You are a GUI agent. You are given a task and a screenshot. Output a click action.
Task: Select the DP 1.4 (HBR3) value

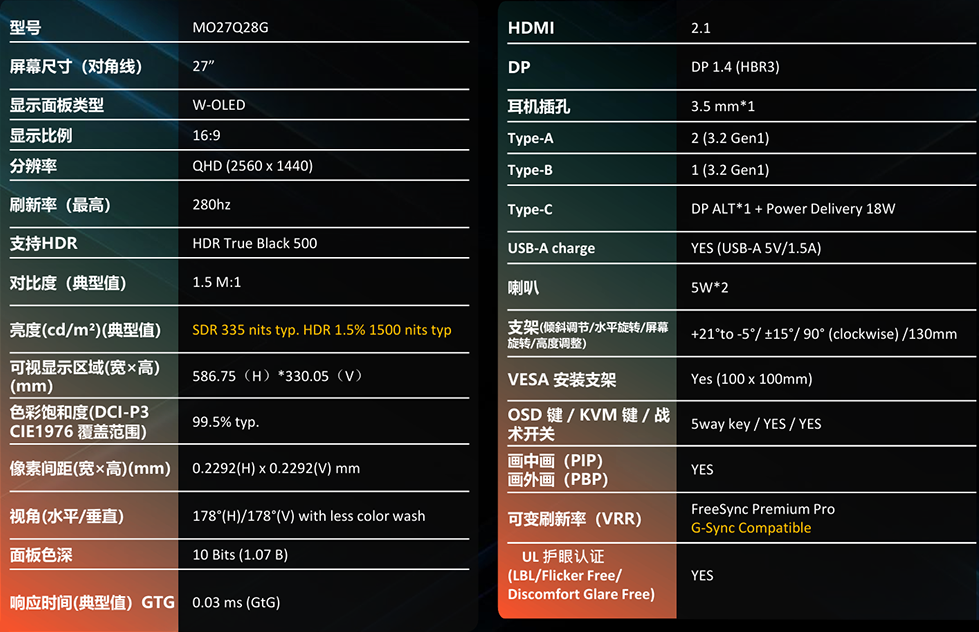pyautogui.click(x=735, y=67)
